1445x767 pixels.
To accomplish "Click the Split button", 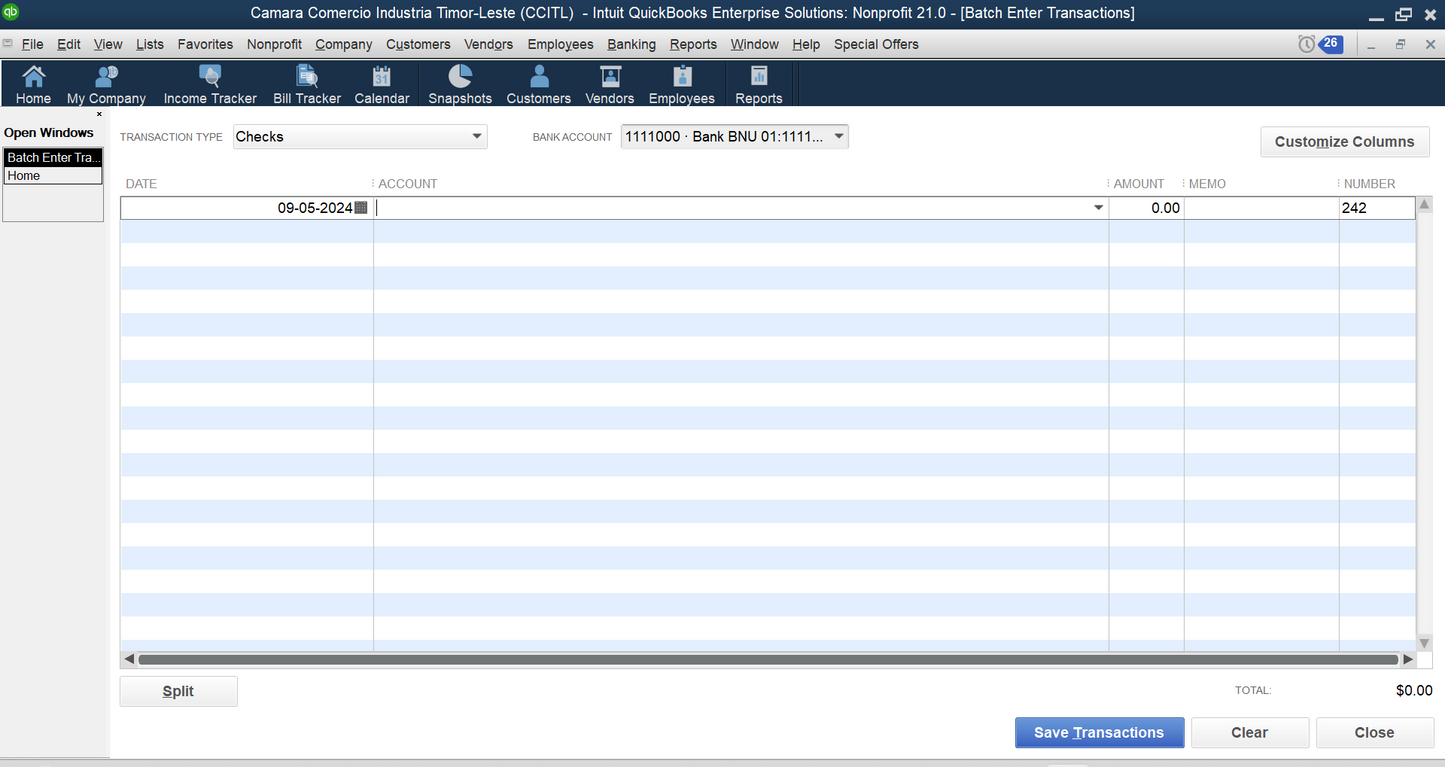I will pos(178,691).
